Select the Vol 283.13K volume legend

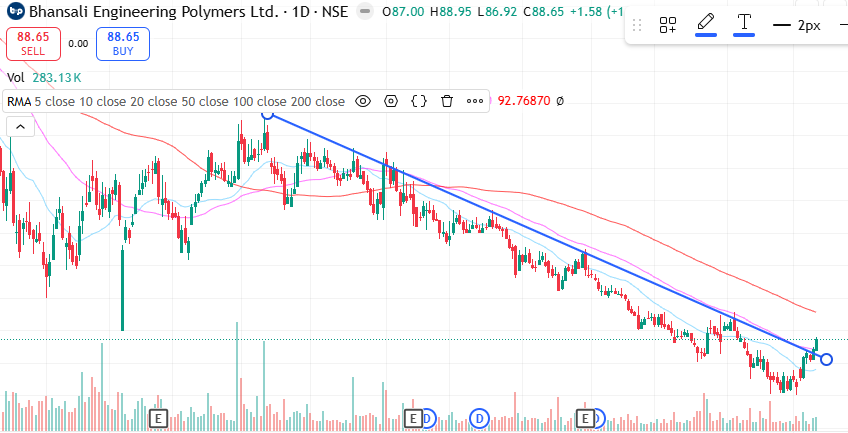click(x=44, y=78)
